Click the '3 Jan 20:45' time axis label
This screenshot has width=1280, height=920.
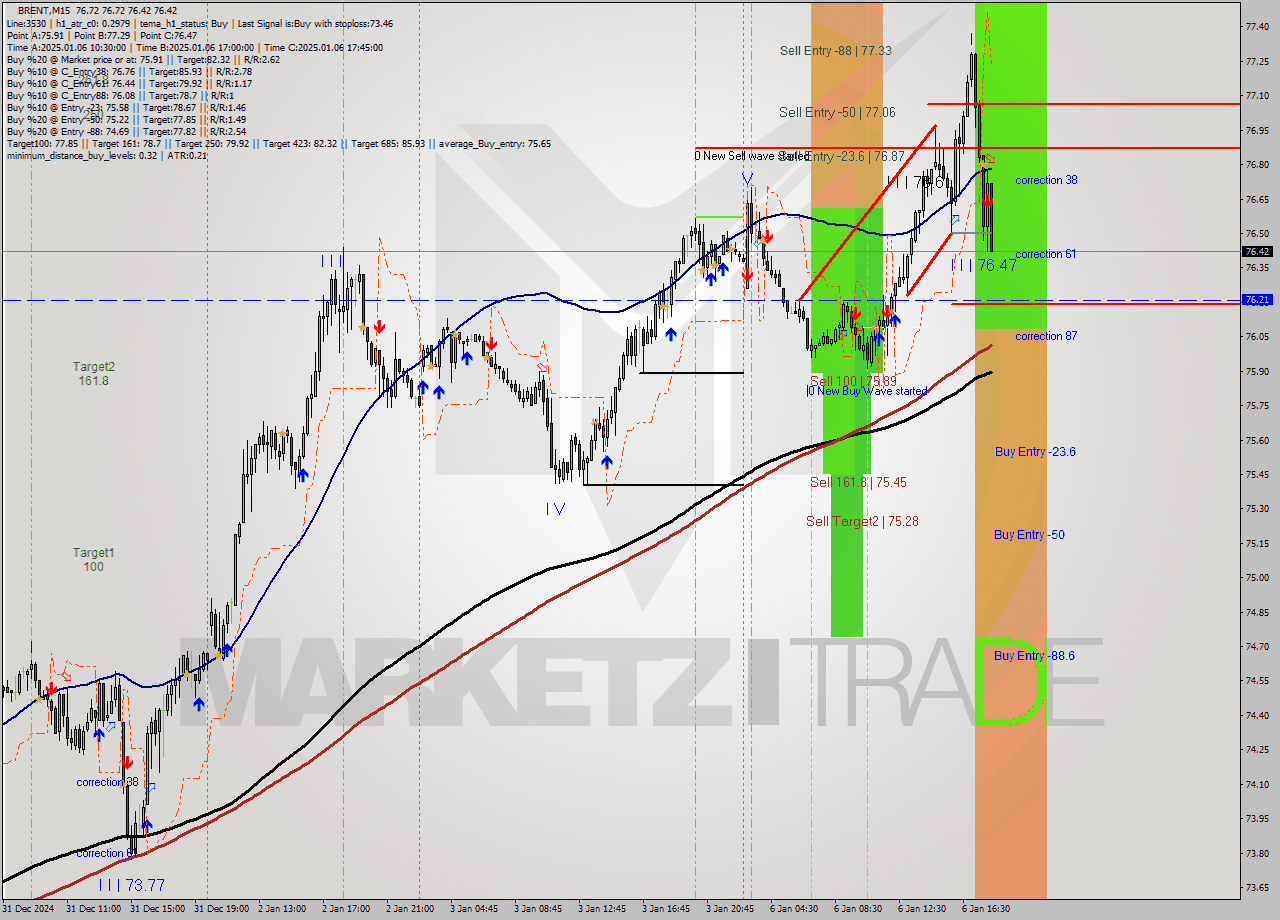coord(730,908)
